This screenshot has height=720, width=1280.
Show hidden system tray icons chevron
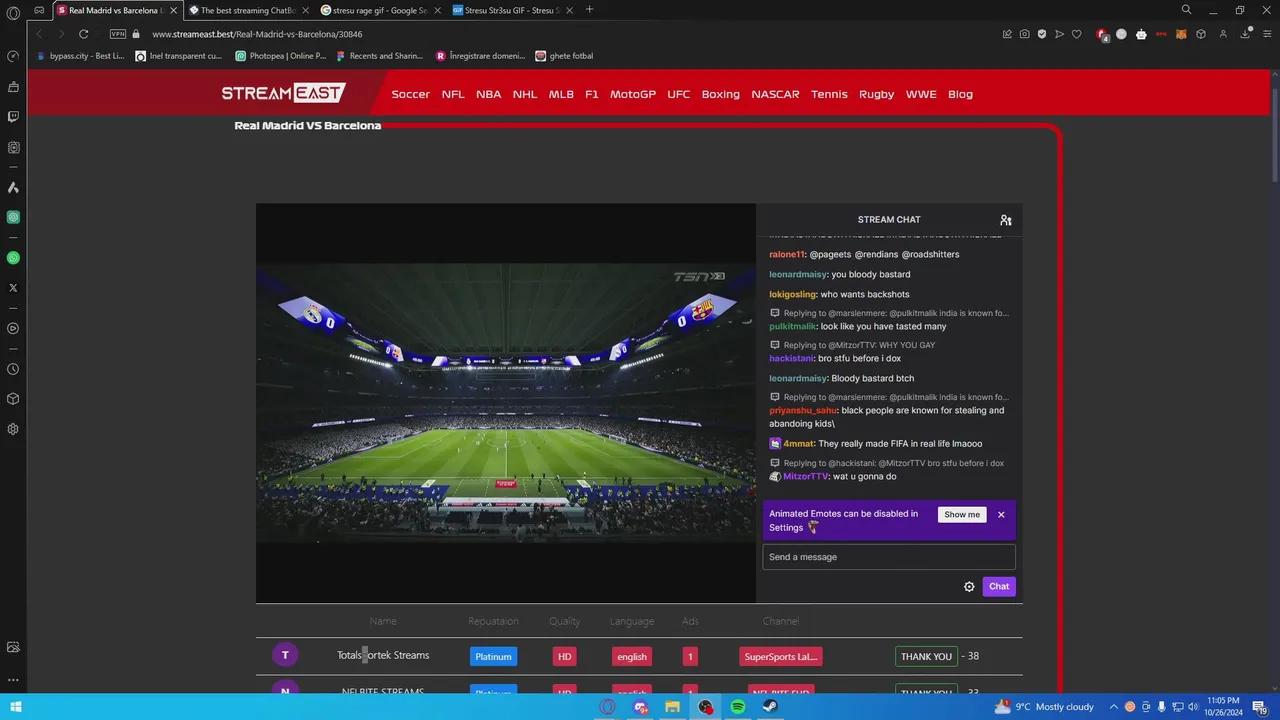tap(1113, 707)
